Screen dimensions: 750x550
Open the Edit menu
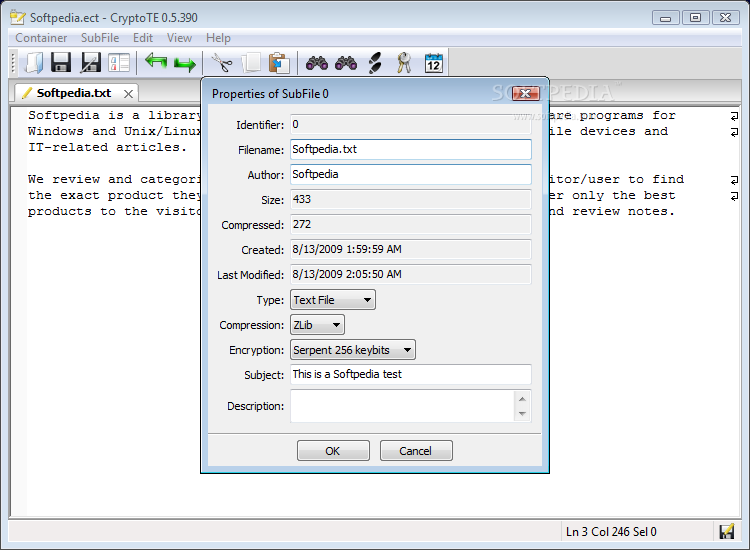[x=143, y=38]
